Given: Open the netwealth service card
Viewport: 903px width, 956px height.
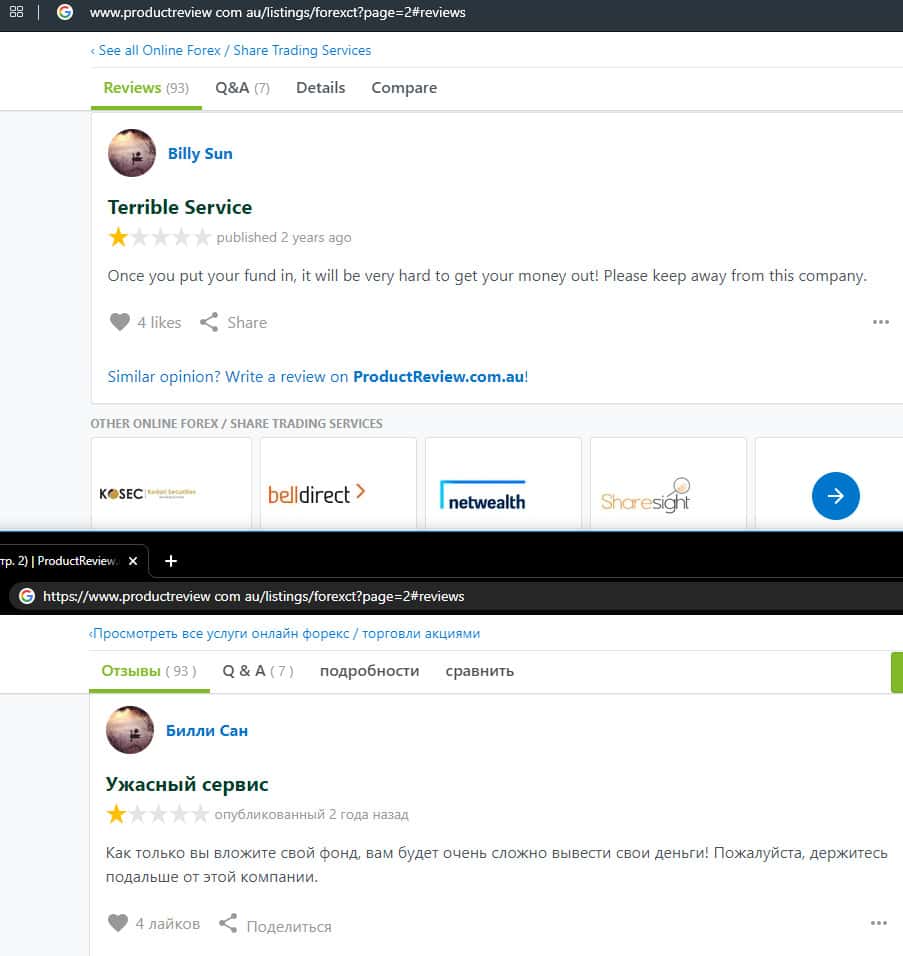Looking at the screenshot, I should tap(503, 483).
